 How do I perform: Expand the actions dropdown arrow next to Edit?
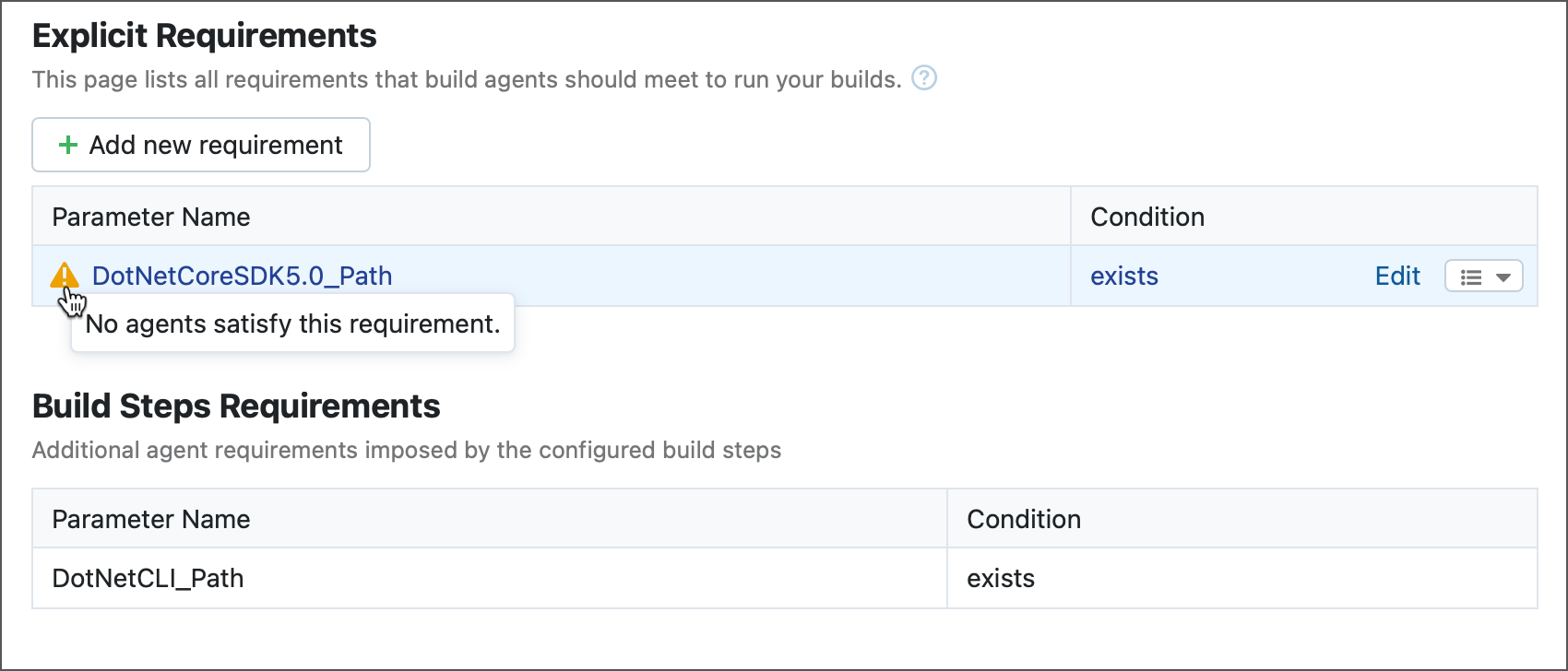[1503, 276]
